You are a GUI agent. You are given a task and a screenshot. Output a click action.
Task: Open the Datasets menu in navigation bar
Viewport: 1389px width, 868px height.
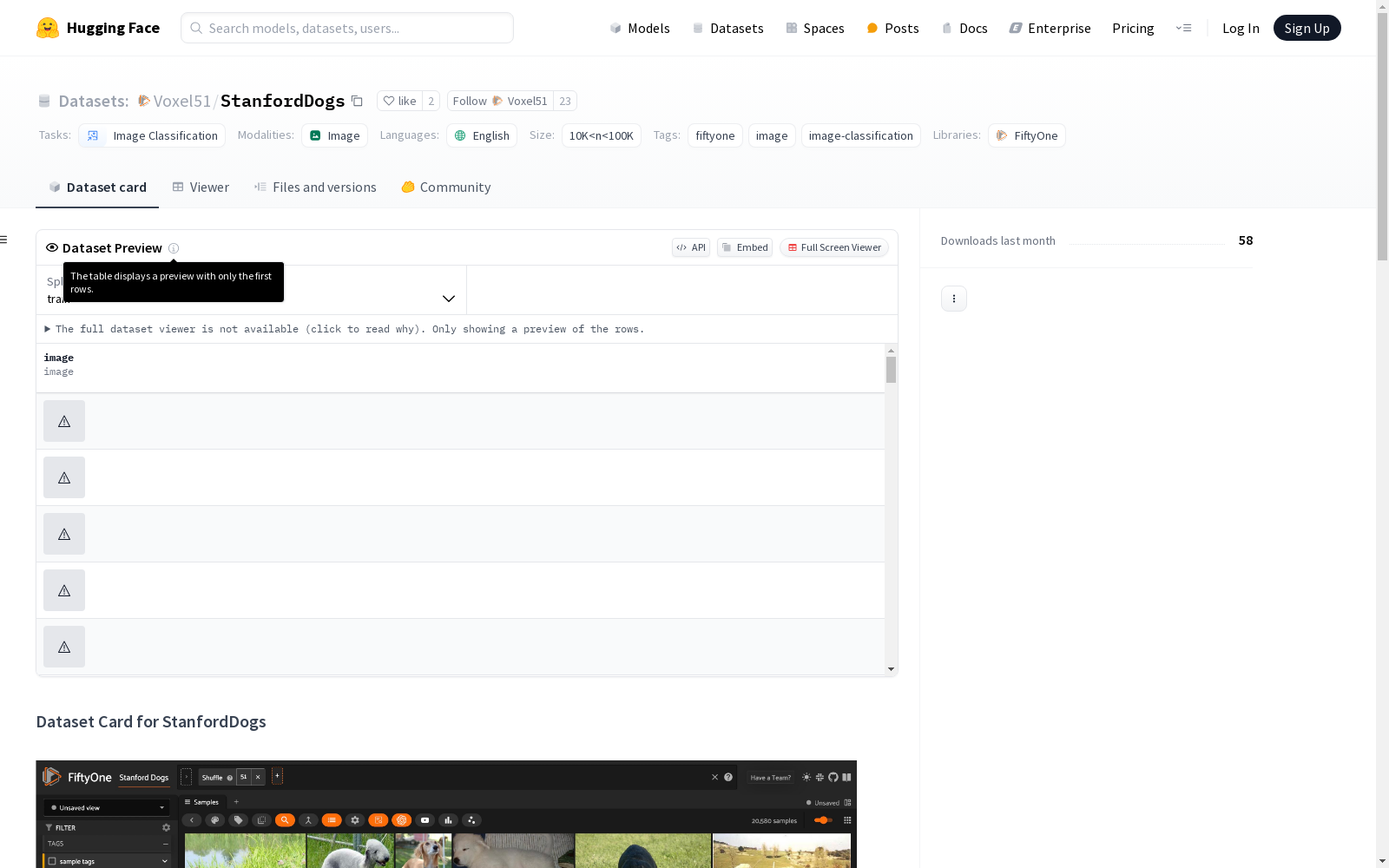coord(735,28)
